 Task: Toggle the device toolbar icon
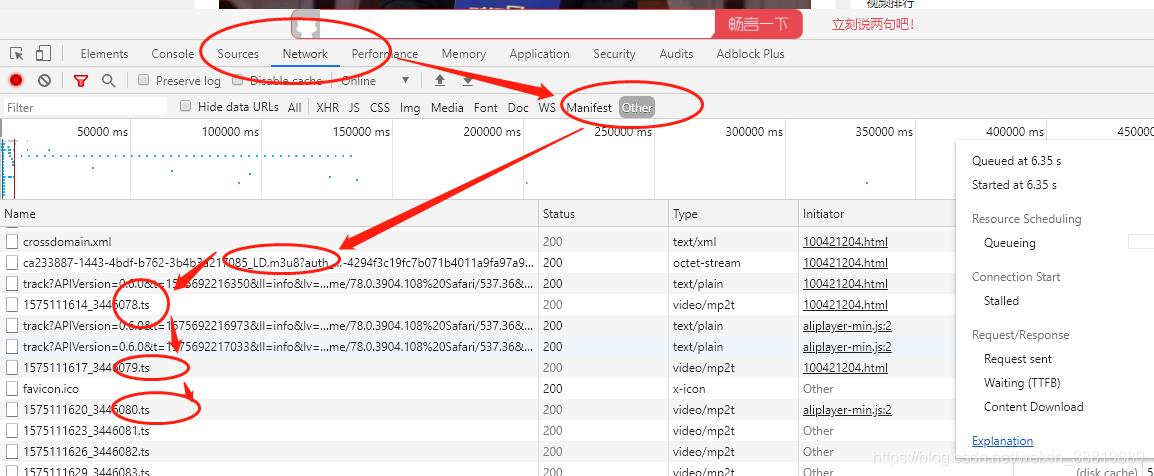click(43, 53)
